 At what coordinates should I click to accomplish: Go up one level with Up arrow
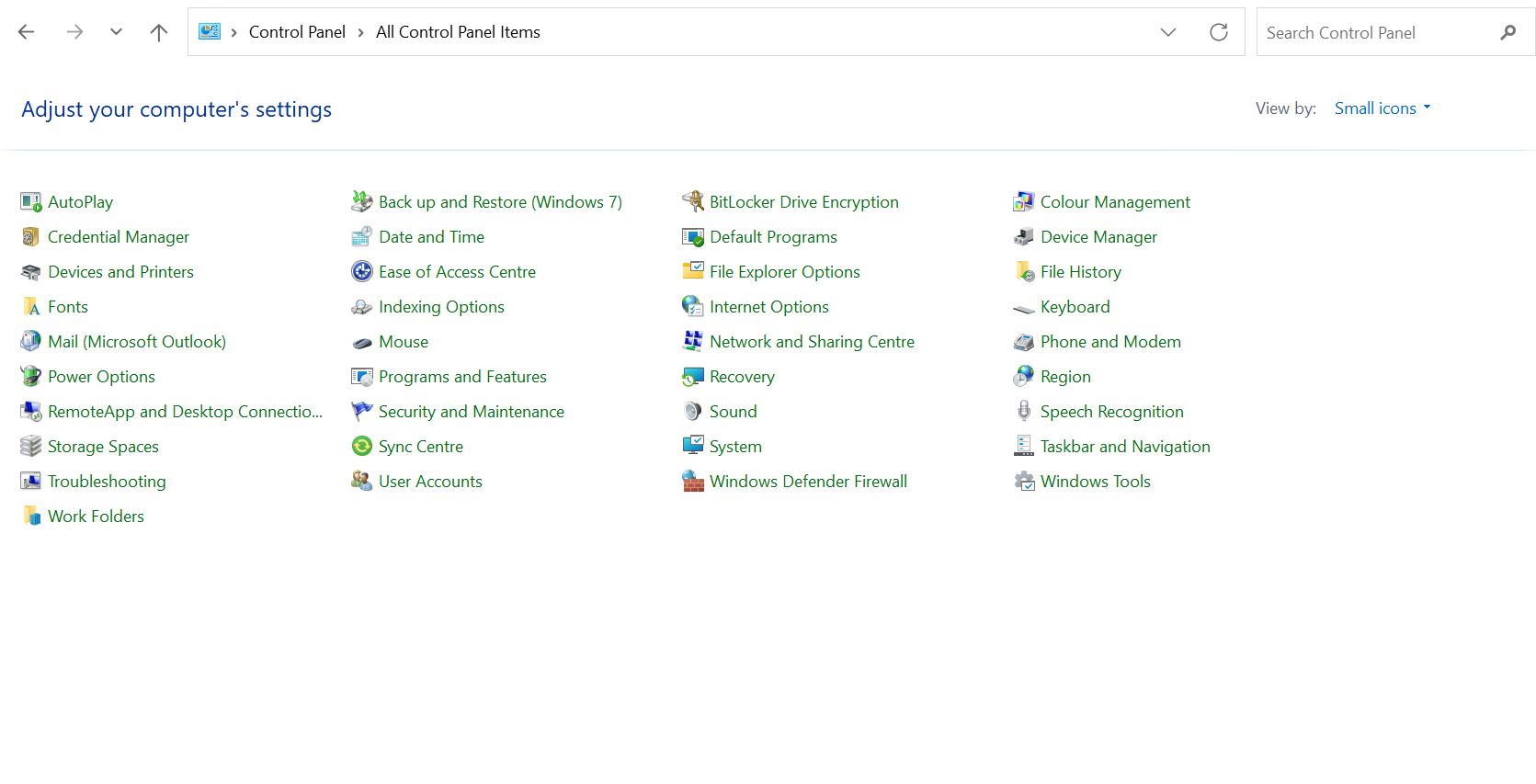tap(159, 32)
